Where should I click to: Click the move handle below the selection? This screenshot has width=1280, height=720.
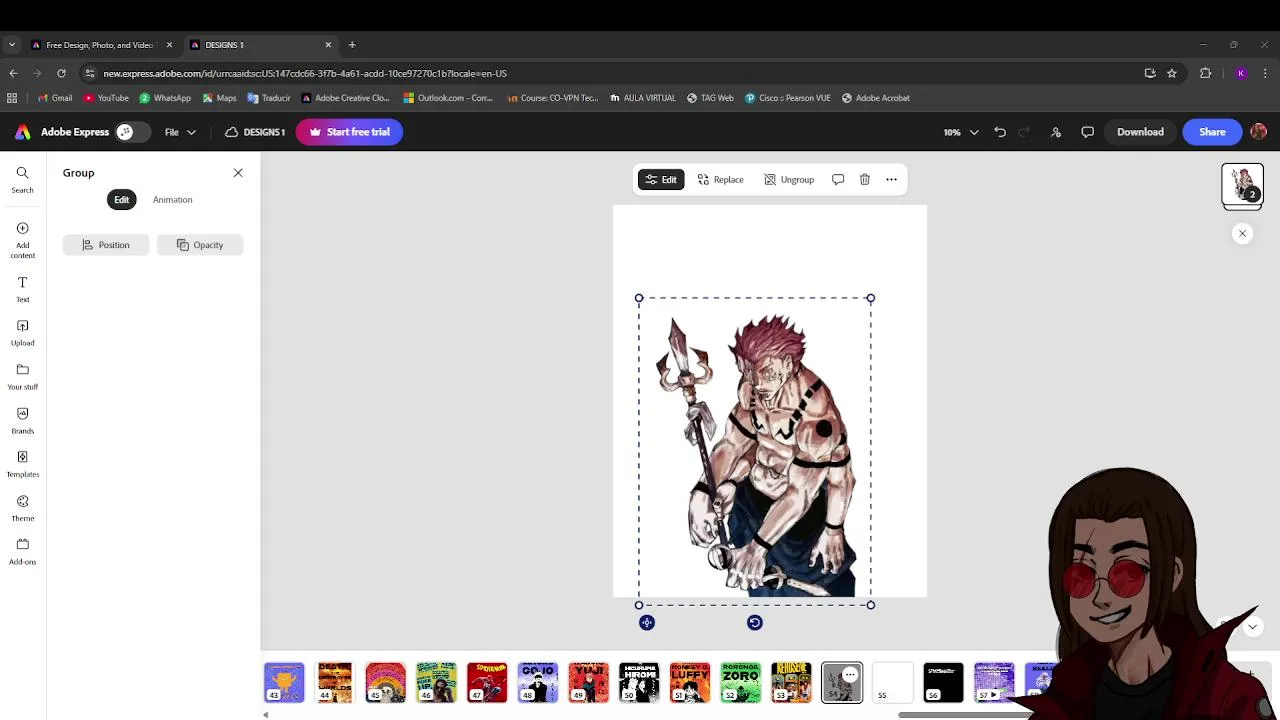point(647,622)
